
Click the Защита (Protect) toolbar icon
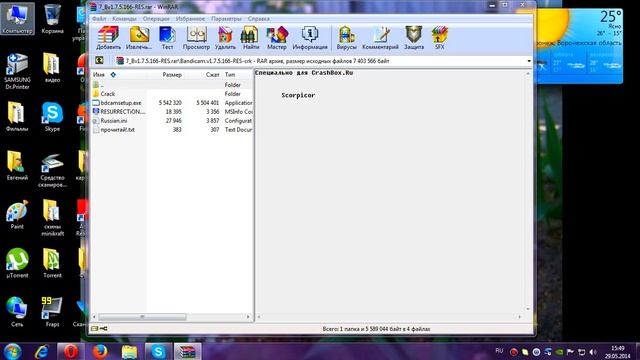414,38
